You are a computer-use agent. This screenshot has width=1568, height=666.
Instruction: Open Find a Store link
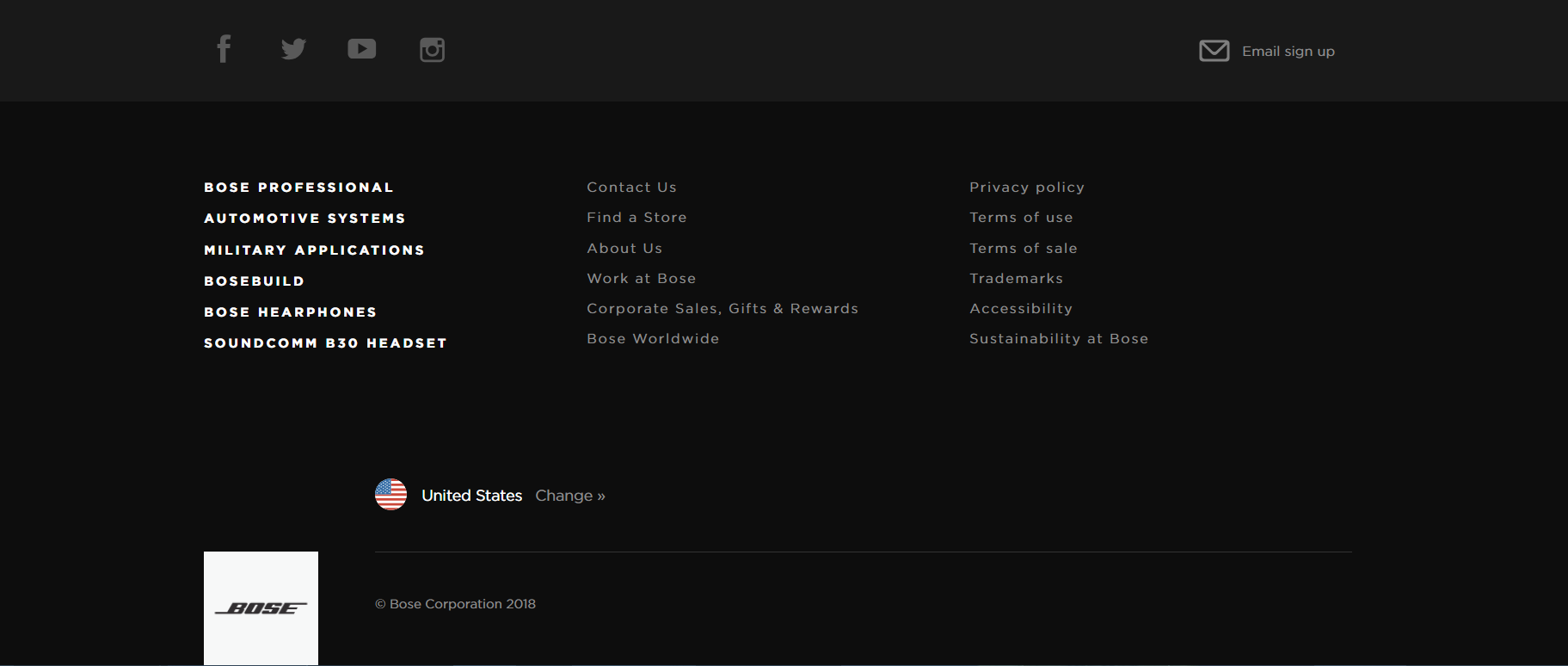(x=636, y=218)
